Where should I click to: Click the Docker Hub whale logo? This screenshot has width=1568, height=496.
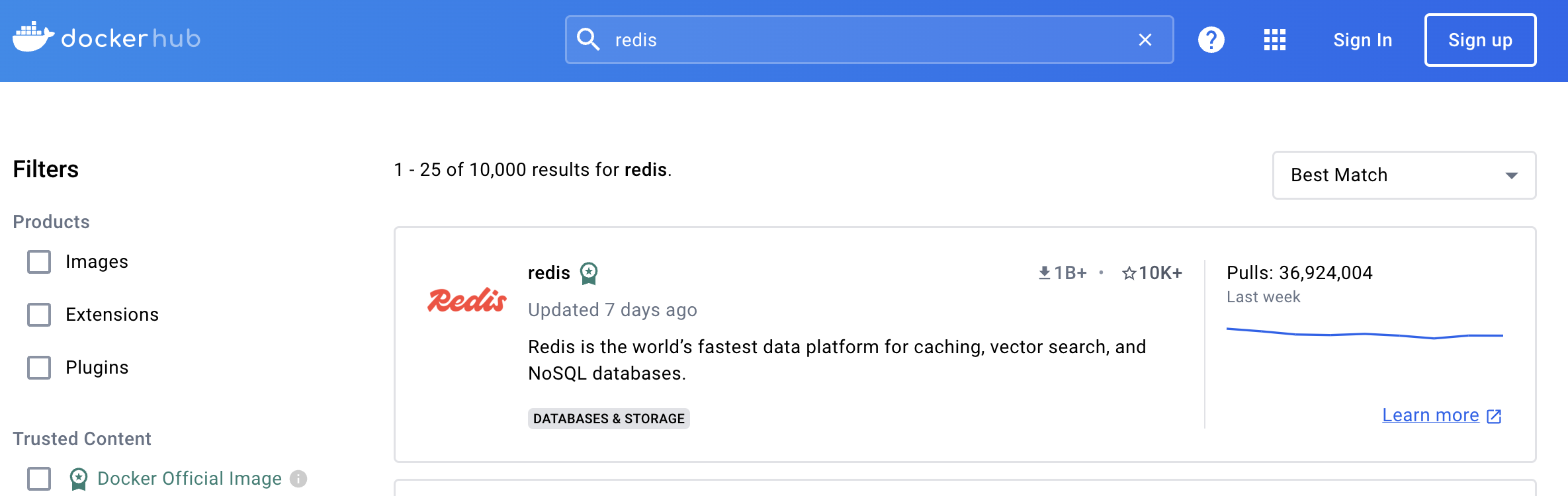click(x=33, y=37)
